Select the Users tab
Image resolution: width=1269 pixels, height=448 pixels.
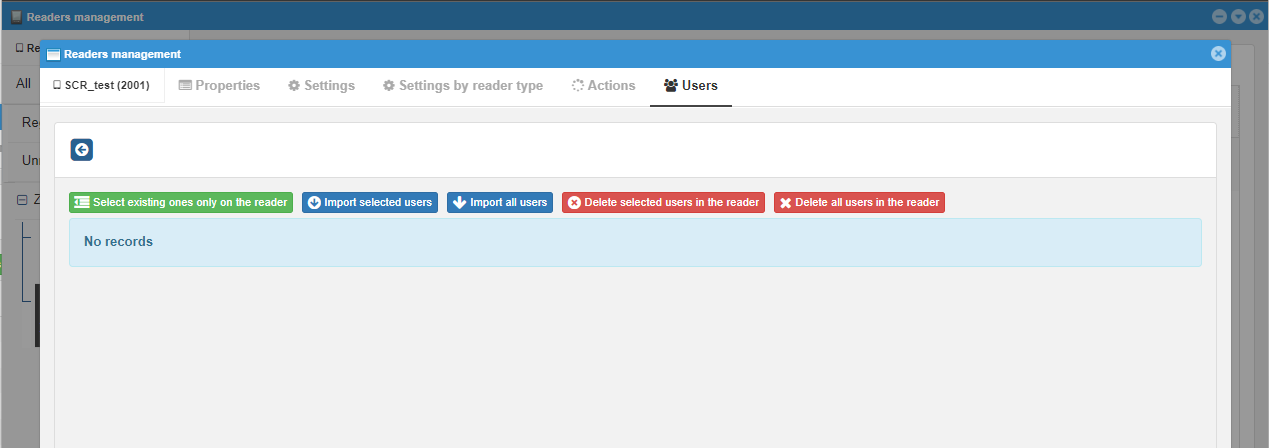point(691,86)
